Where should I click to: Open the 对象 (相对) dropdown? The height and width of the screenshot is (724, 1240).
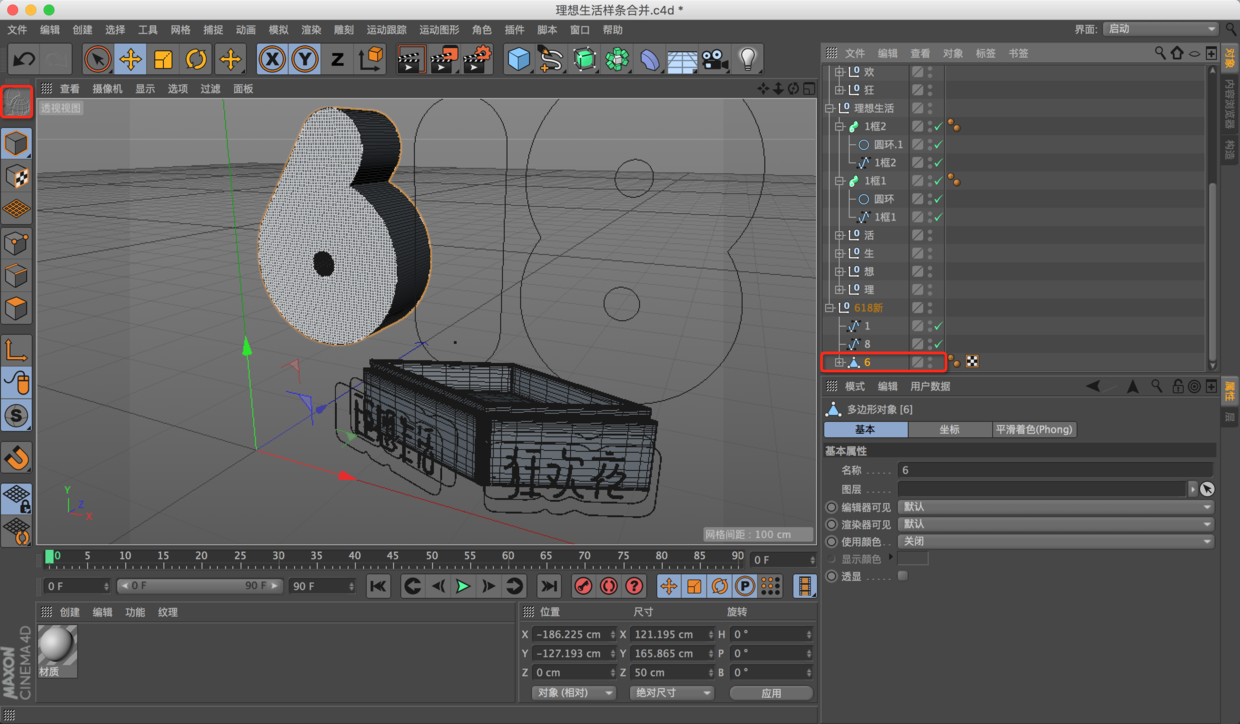pos(573,692)
